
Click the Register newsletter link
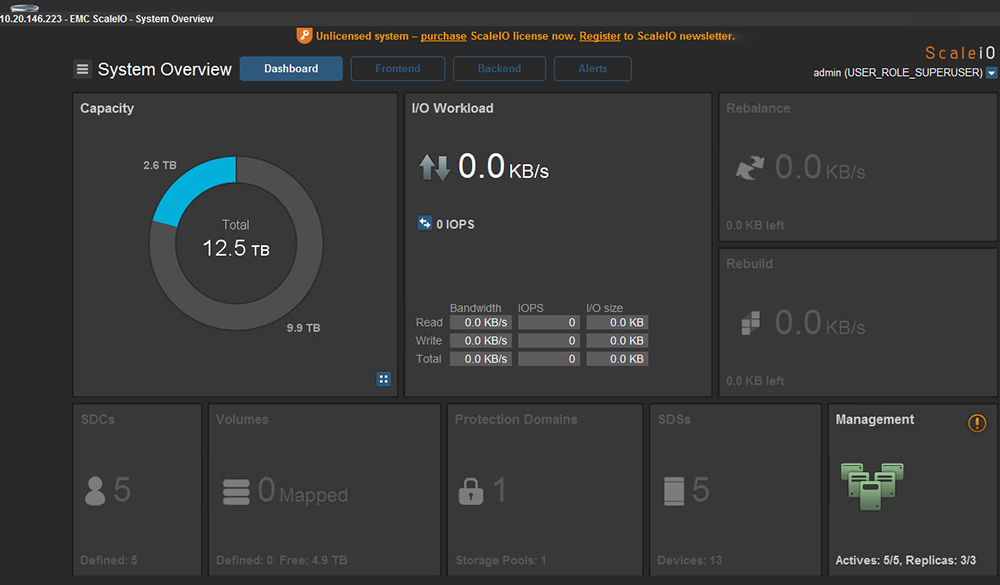click(x=599, y=36)
